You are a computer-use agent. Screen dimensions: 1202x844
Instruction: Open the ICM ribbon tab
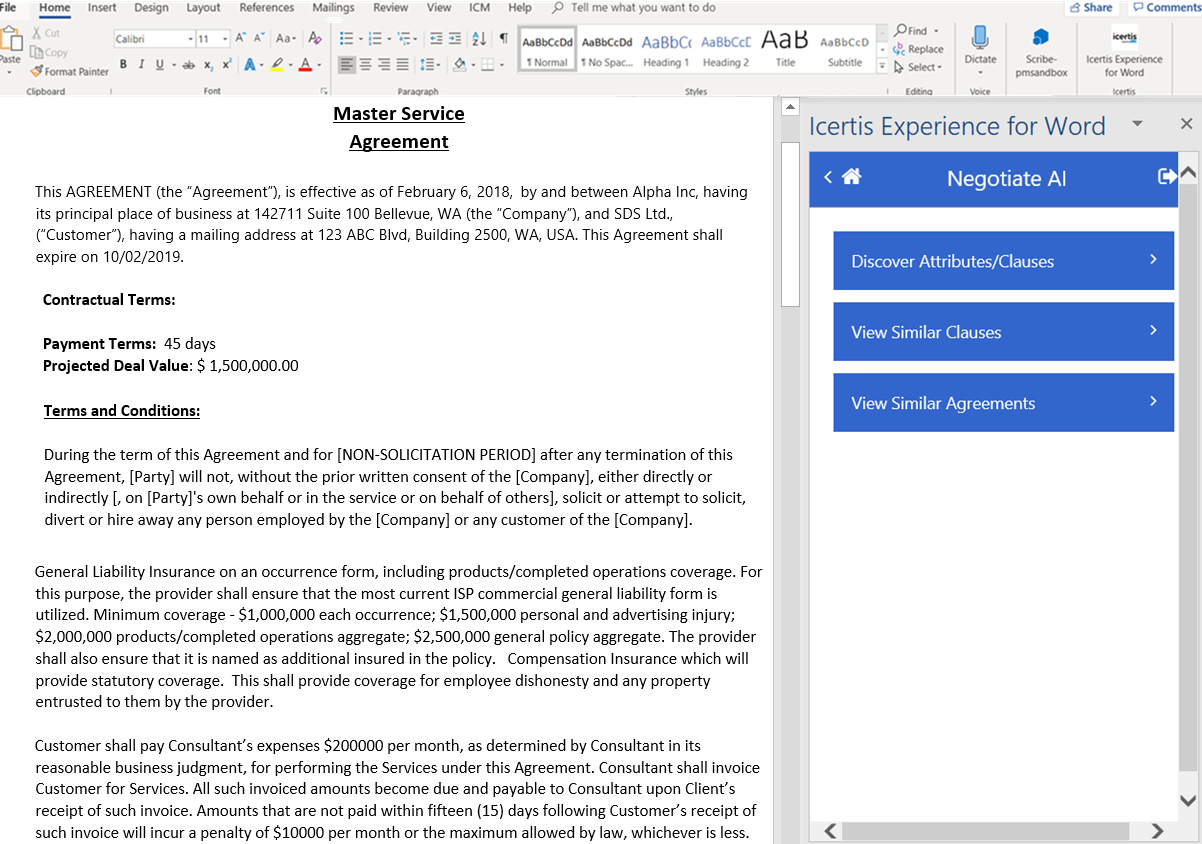tap(480, 8)
